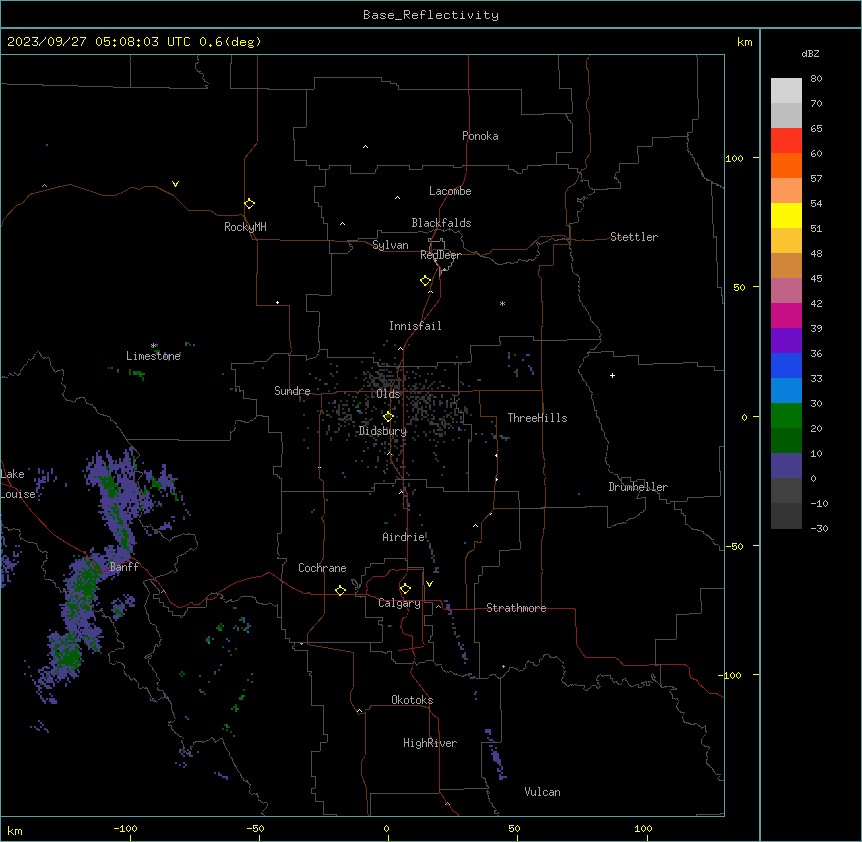Screen dimensions: 862x842
Task: Select the yellow marker near Cochrane
Action: [340, 590]
